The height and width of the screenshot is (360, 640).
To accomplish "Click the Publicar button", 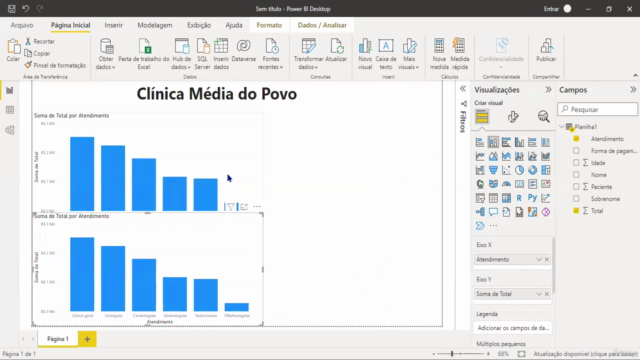I will pyautogui.click(x=546, y=51).
